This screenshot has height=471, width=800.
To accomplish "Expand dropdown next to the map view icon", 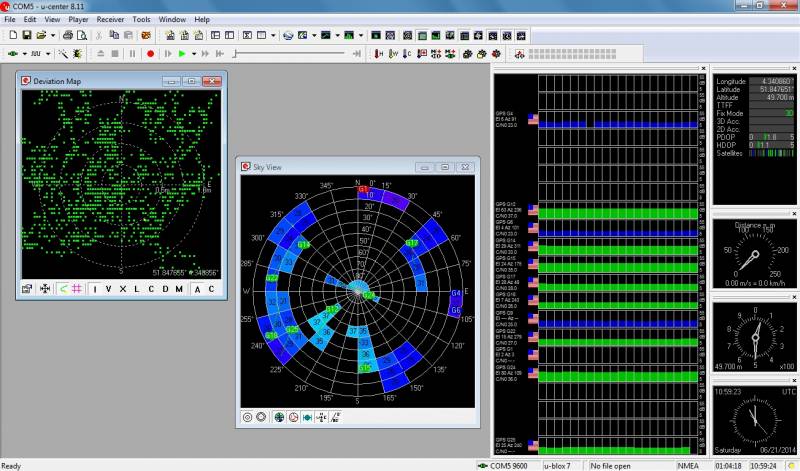I will coord(314,36).
